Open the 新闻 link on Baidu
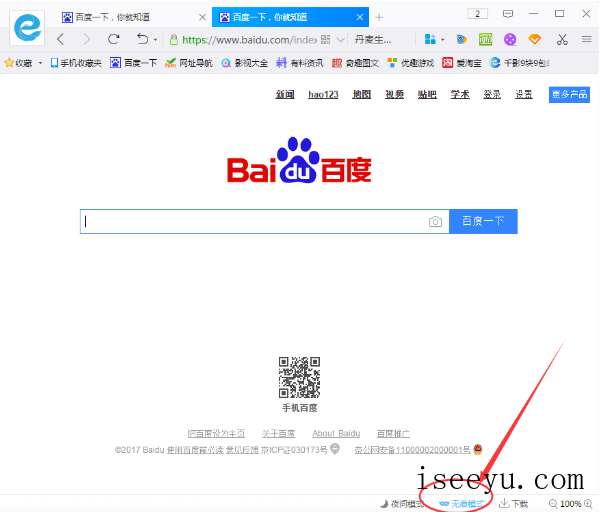602x512 pixels. (285, 94)
